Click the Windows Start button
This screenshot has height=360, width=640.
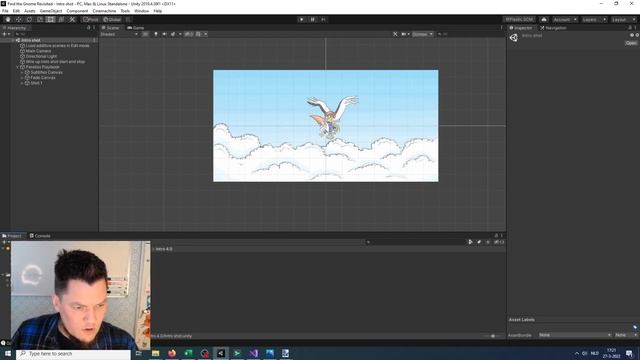click(x=8, y=353)
